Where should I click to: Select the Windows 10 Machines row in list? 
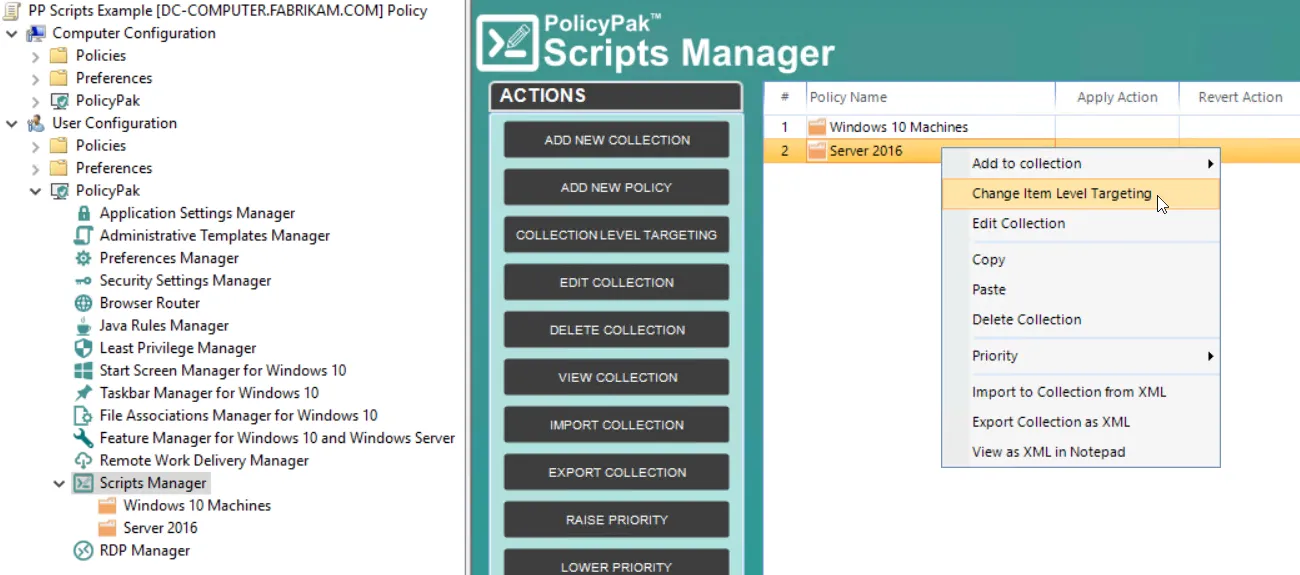click(x=1032, y=127)
